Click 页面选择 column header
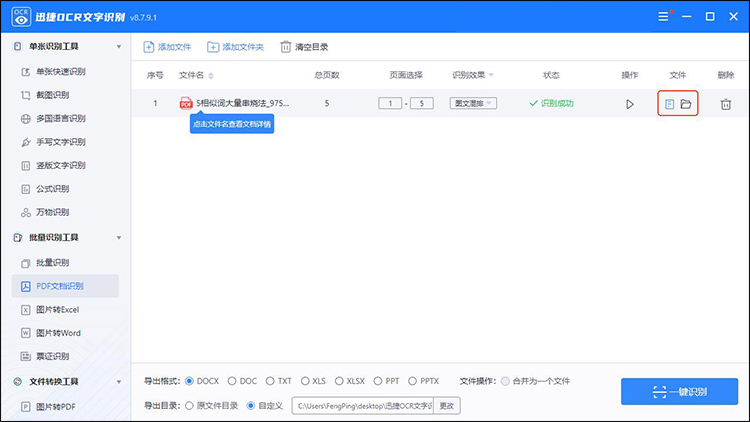This screenshot has height=422, width=750. pyautogui.click(x=406, y=75)
